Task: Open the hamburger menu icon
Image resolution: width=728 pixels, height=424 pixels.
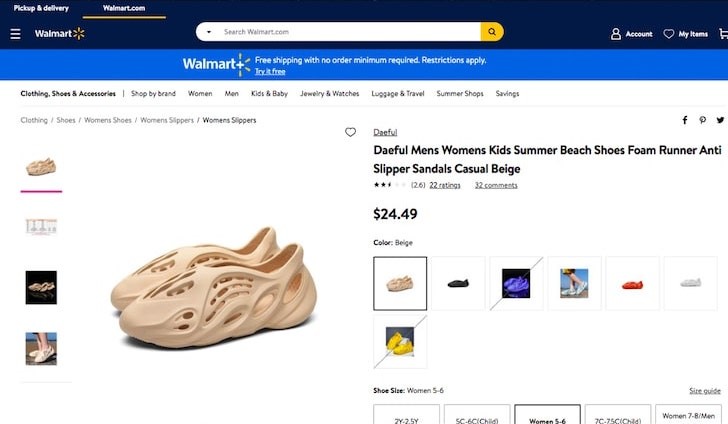Action: pos(15,34)
